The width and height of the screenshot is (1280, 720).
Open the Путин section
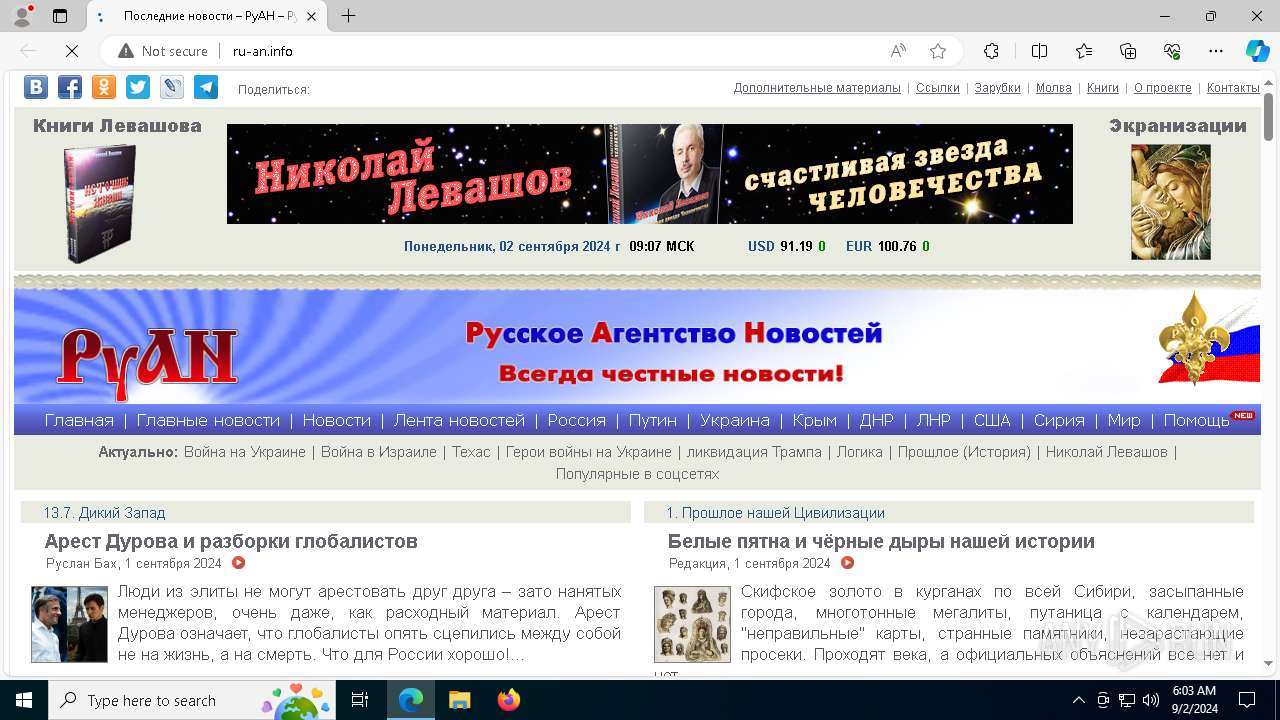(653, 420)
